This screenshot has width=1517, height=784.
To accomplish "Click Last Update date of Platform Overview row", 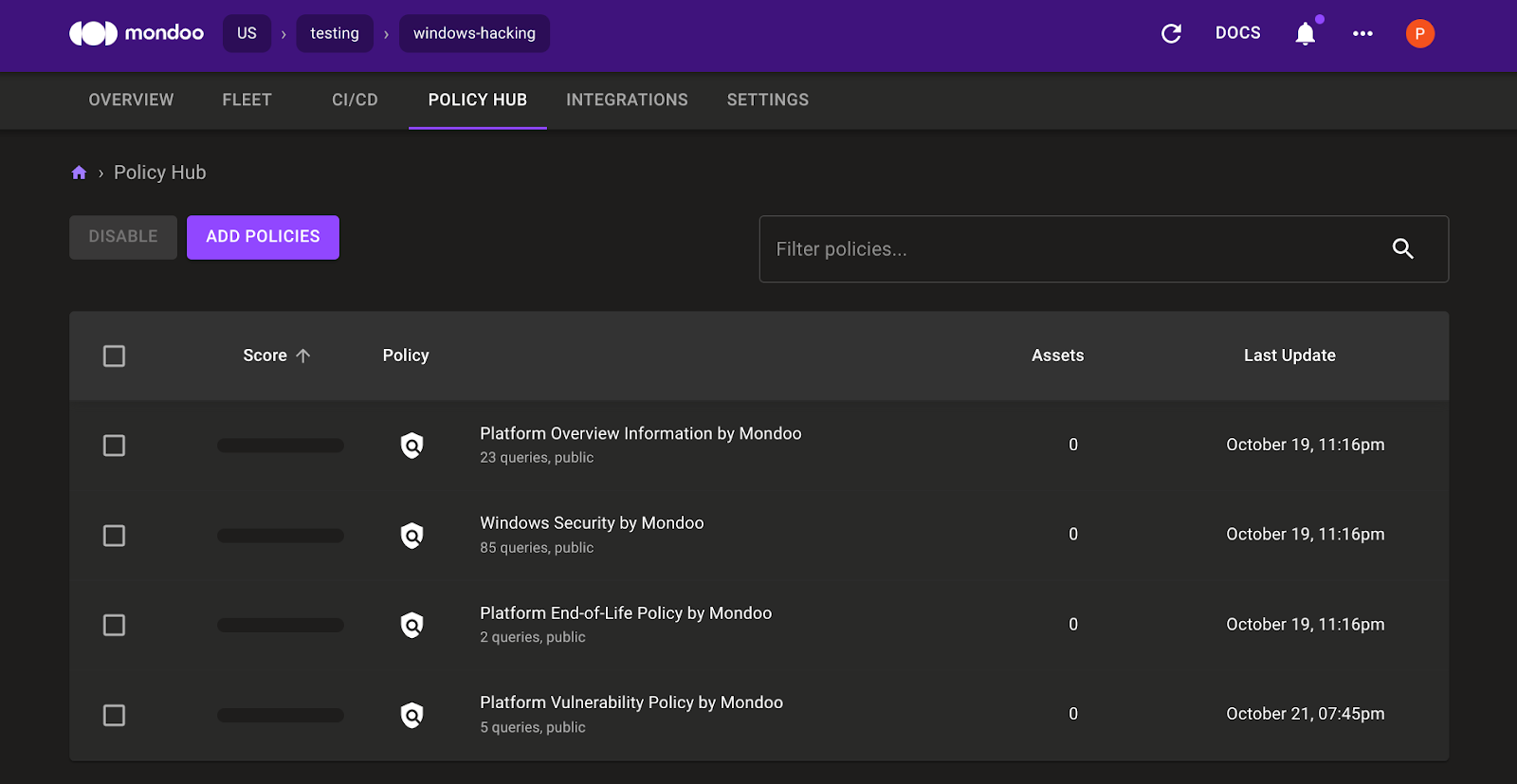I will click(x=1306, y=445).
